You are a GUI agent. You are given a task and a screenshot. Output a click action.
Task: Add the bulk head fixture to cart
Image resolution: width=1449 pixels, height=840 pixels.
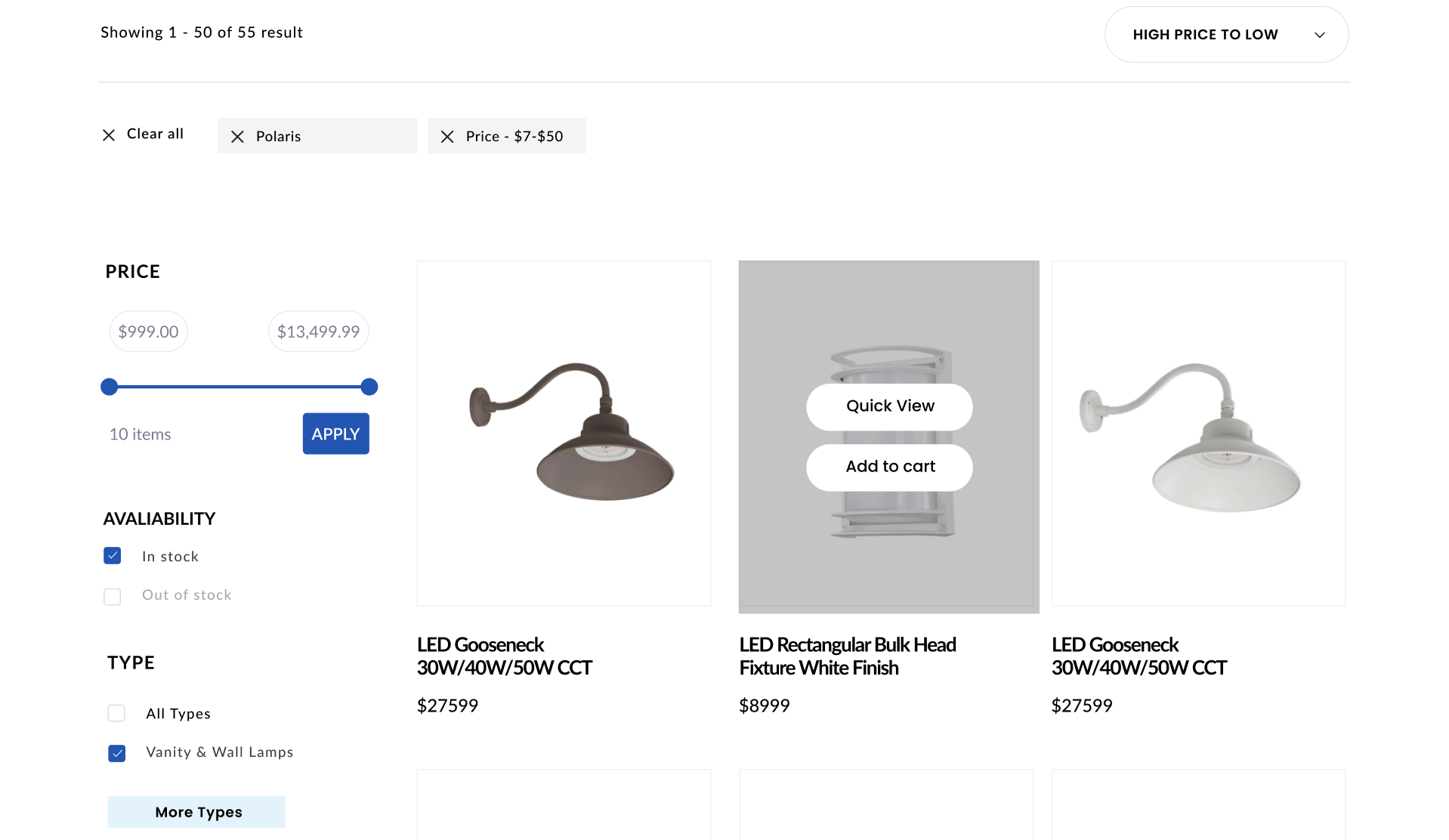889,467
